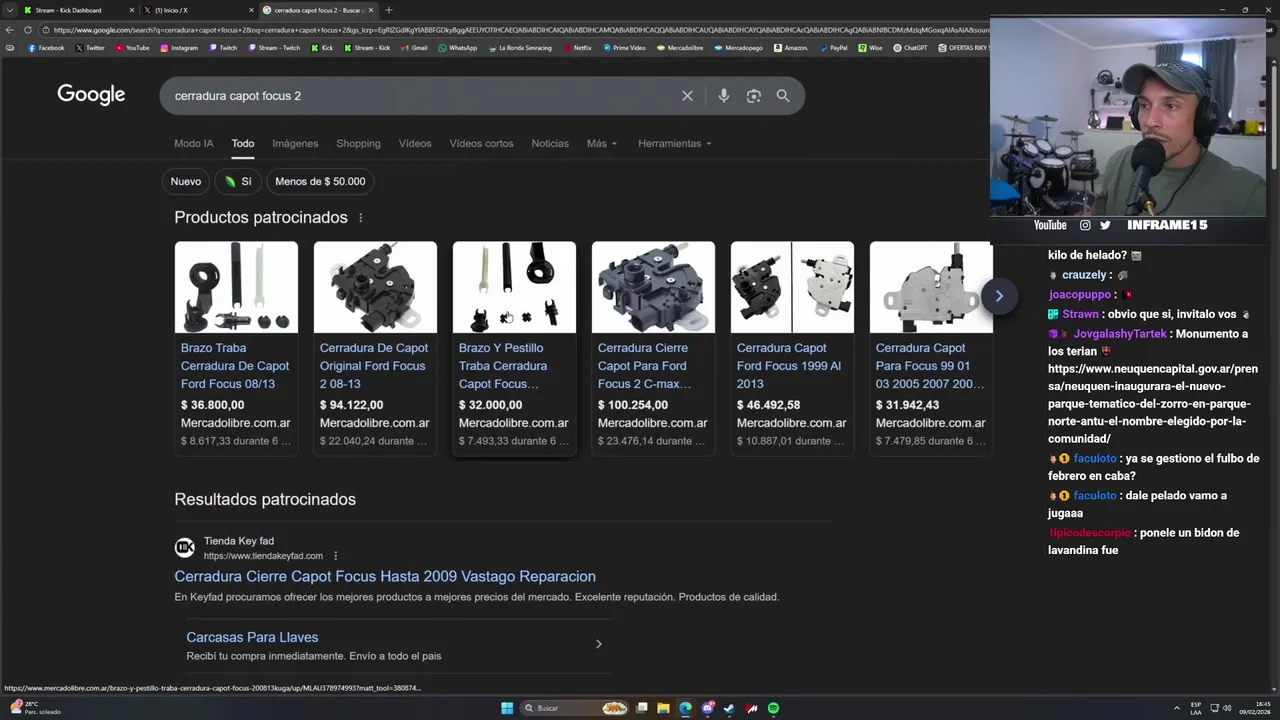Click the $ 32.000,00 price text
1280x720 pixels.
pyautogui.click(x=490, y=405)
